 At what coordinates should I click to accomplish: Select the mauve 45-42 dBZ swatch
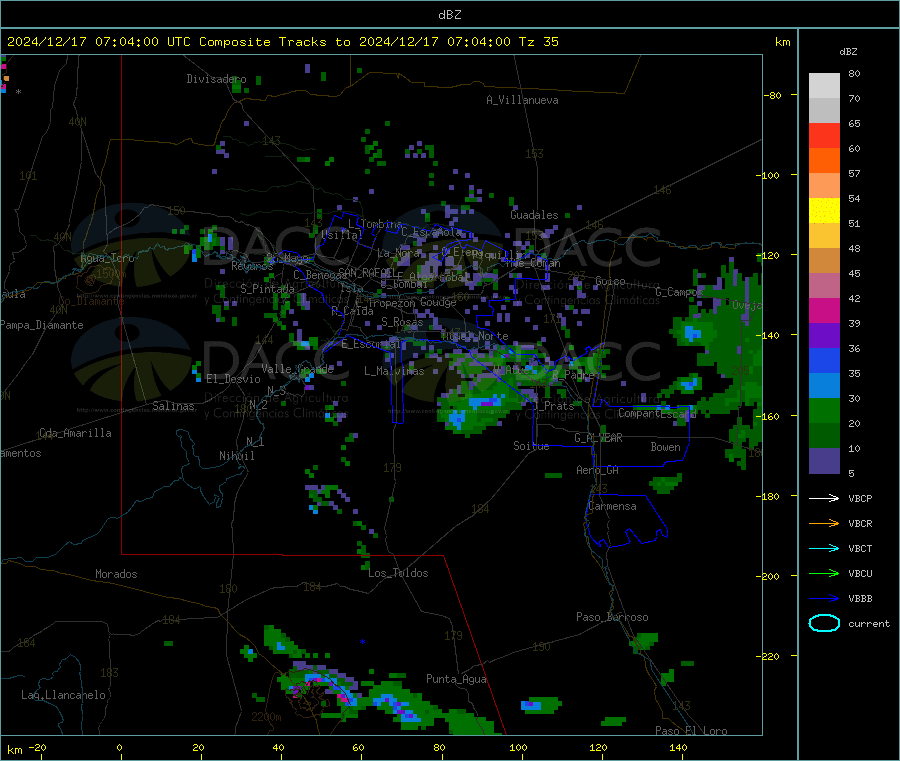click(824, 286)
